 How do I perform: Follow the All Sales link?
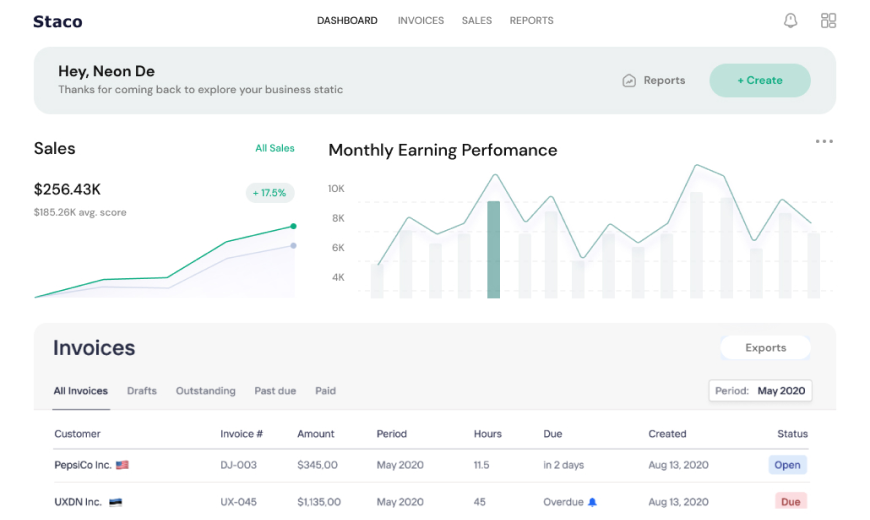[274, 148]
